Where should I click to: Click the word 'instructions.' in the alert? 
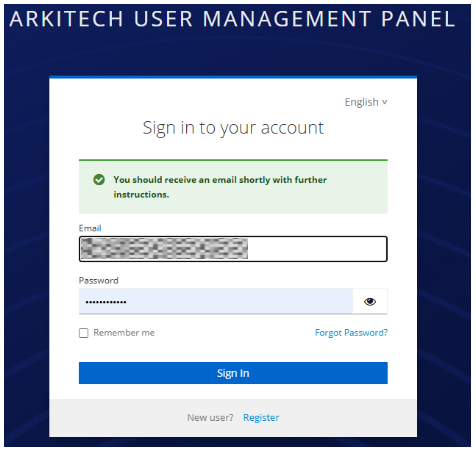click(x=141, y=194)
